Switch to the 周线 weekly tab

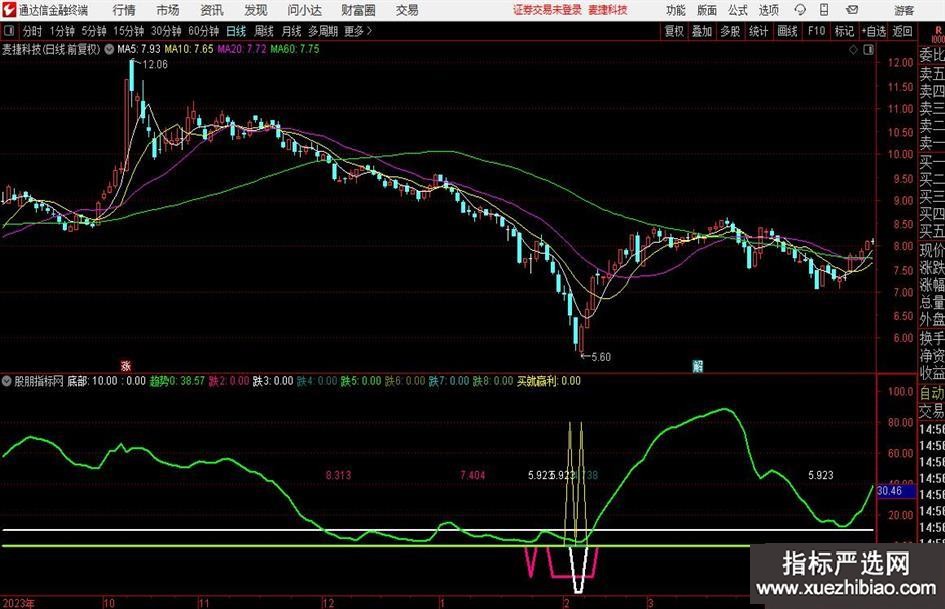click(263, 31)
